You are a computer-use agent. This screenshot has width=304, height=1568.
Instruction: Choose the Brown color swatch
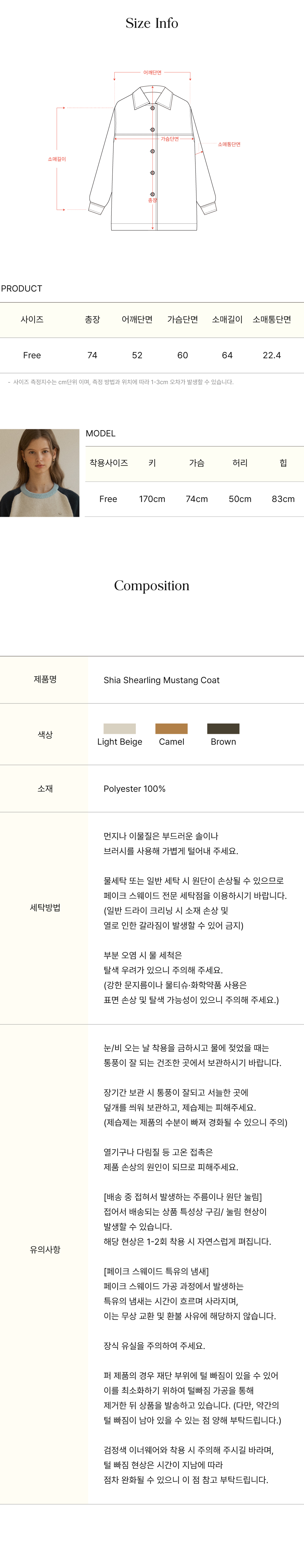point(223,729)
